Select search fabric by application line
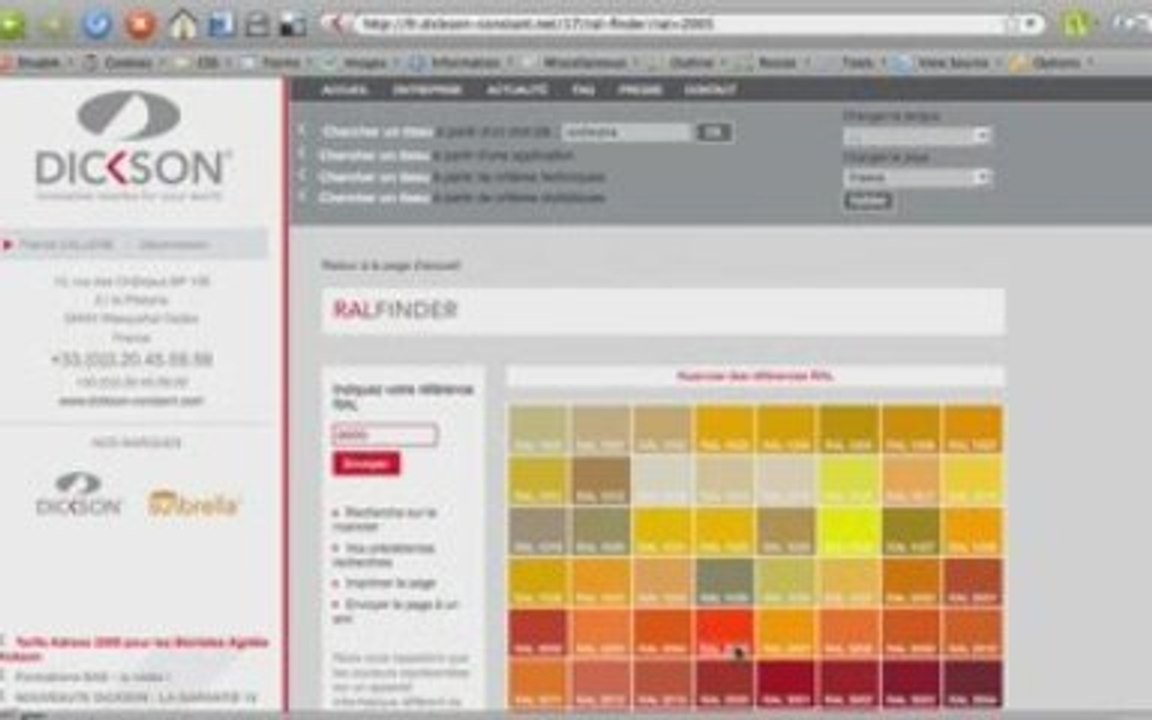This screenshot has height=720, width=1152. (445, 156)
